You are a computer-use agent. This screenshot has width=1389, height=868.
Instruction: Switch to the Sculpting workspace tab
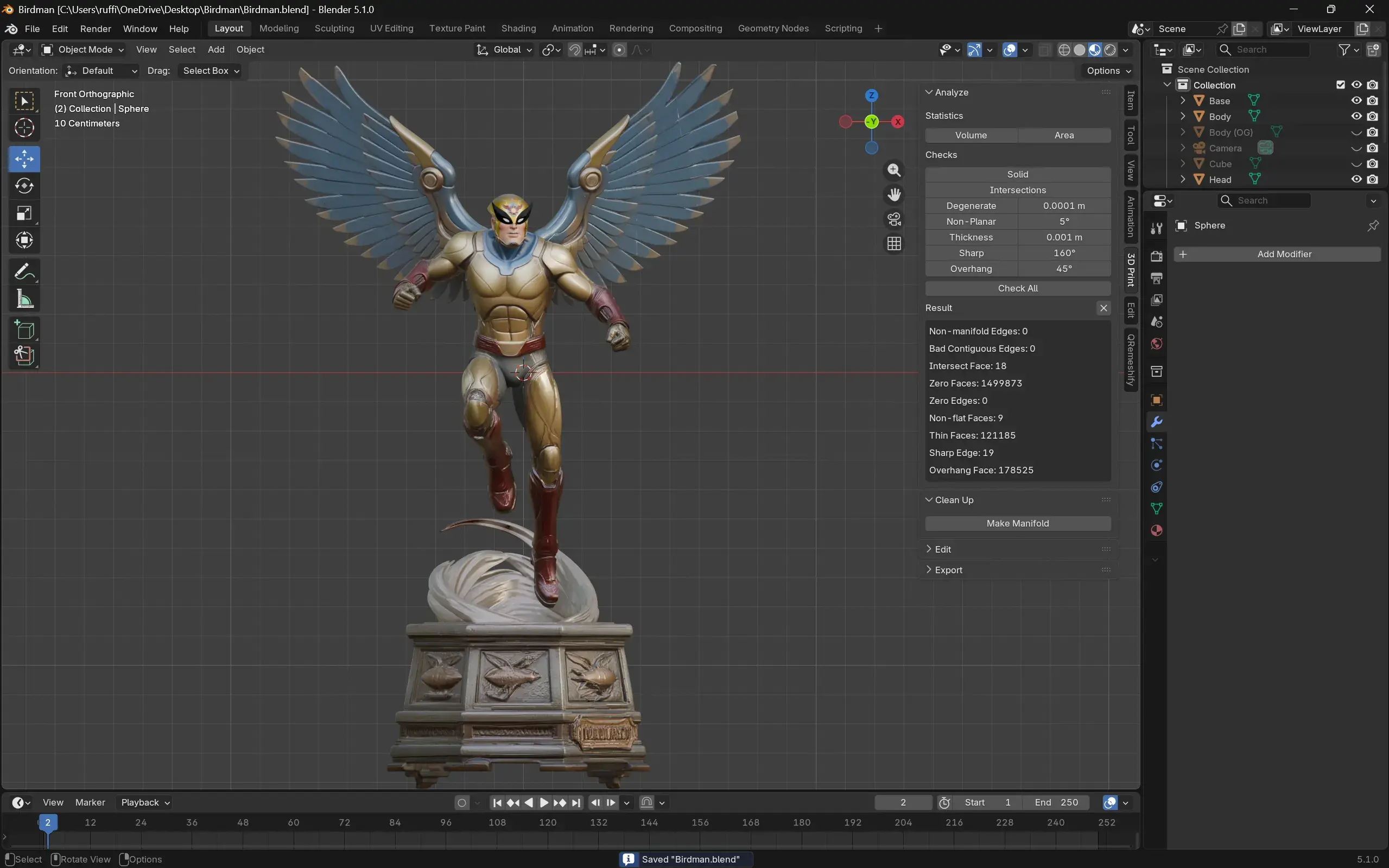coord(334,29)
